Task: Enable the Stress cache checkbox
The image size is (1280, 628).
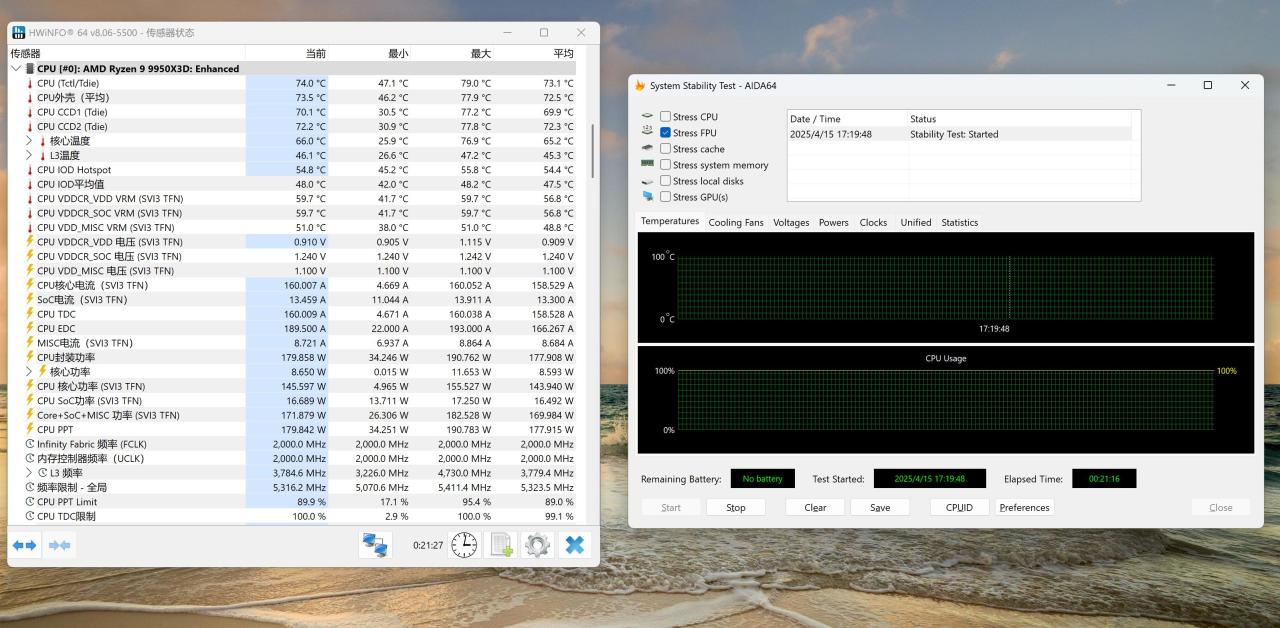Action: click(665, 148)
